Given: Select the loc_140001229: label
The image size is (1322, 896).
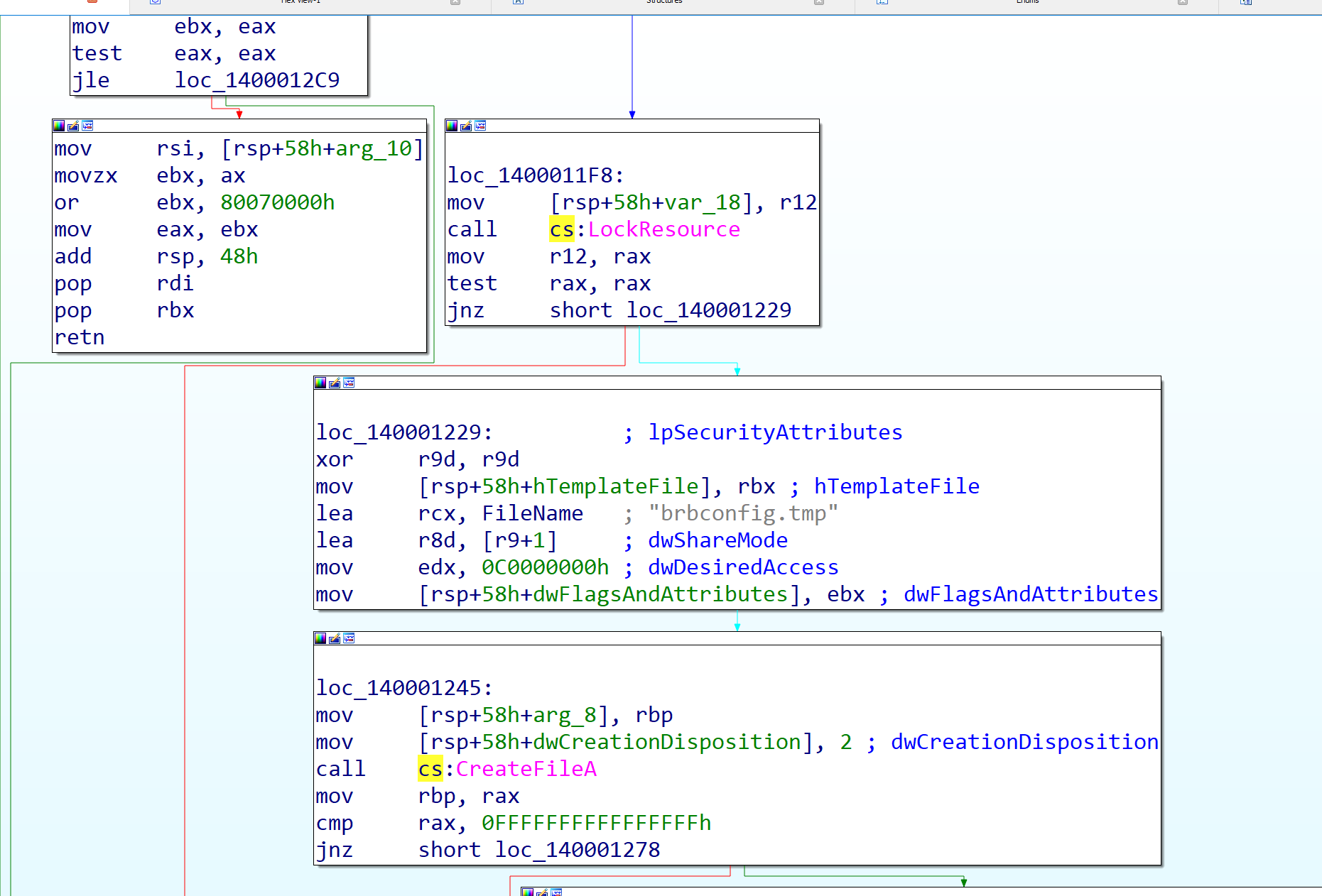Looking at the screenshot, I should 405,432.
